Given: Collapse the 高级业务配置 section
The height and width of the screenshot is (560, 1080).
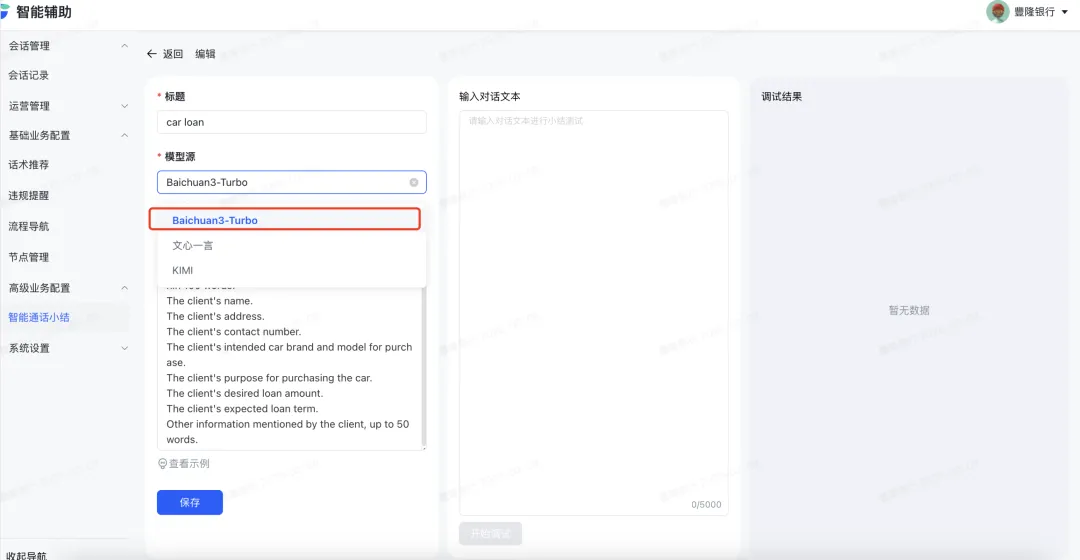Looking at the screenshot, I should tap(124, 288).
